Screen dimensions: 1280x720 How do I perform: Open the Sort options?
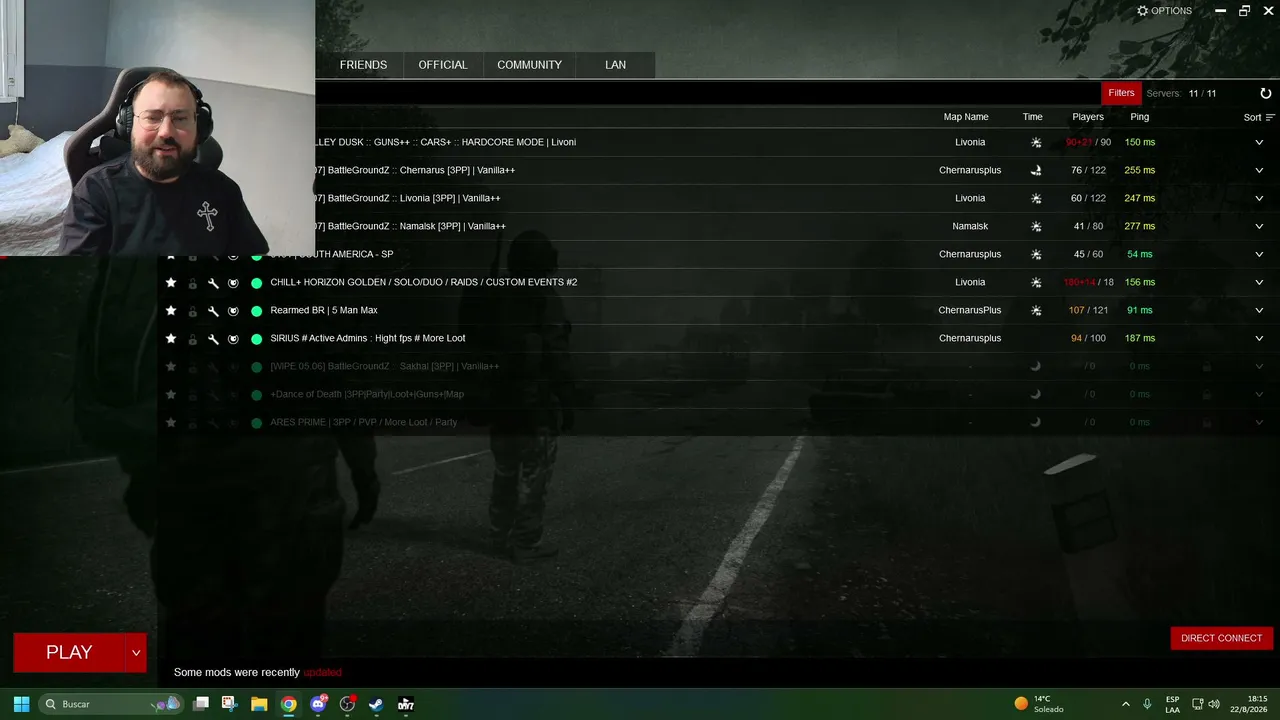point(1259,117)
